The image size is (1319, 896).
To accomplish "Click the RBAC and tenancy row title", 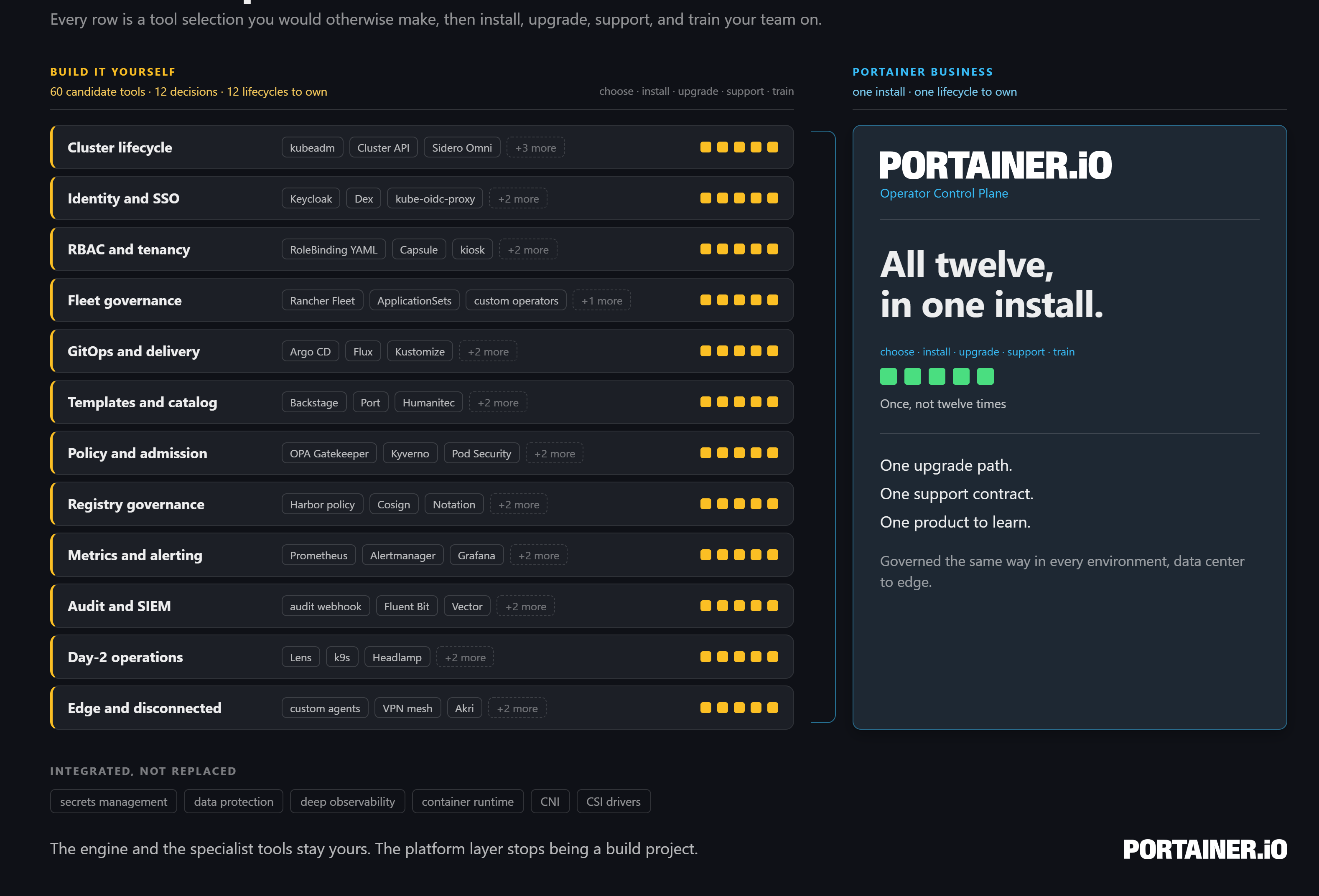I will point(129,249).
